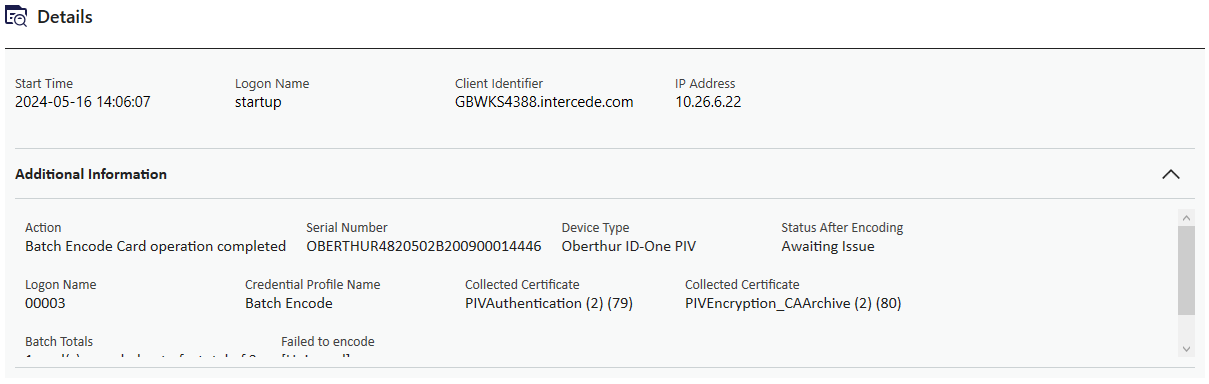Click the Start Time value 2024-05-16 14:06:07
The width and height of the screenshot is (1209, 384).
(x=83, y=102)
